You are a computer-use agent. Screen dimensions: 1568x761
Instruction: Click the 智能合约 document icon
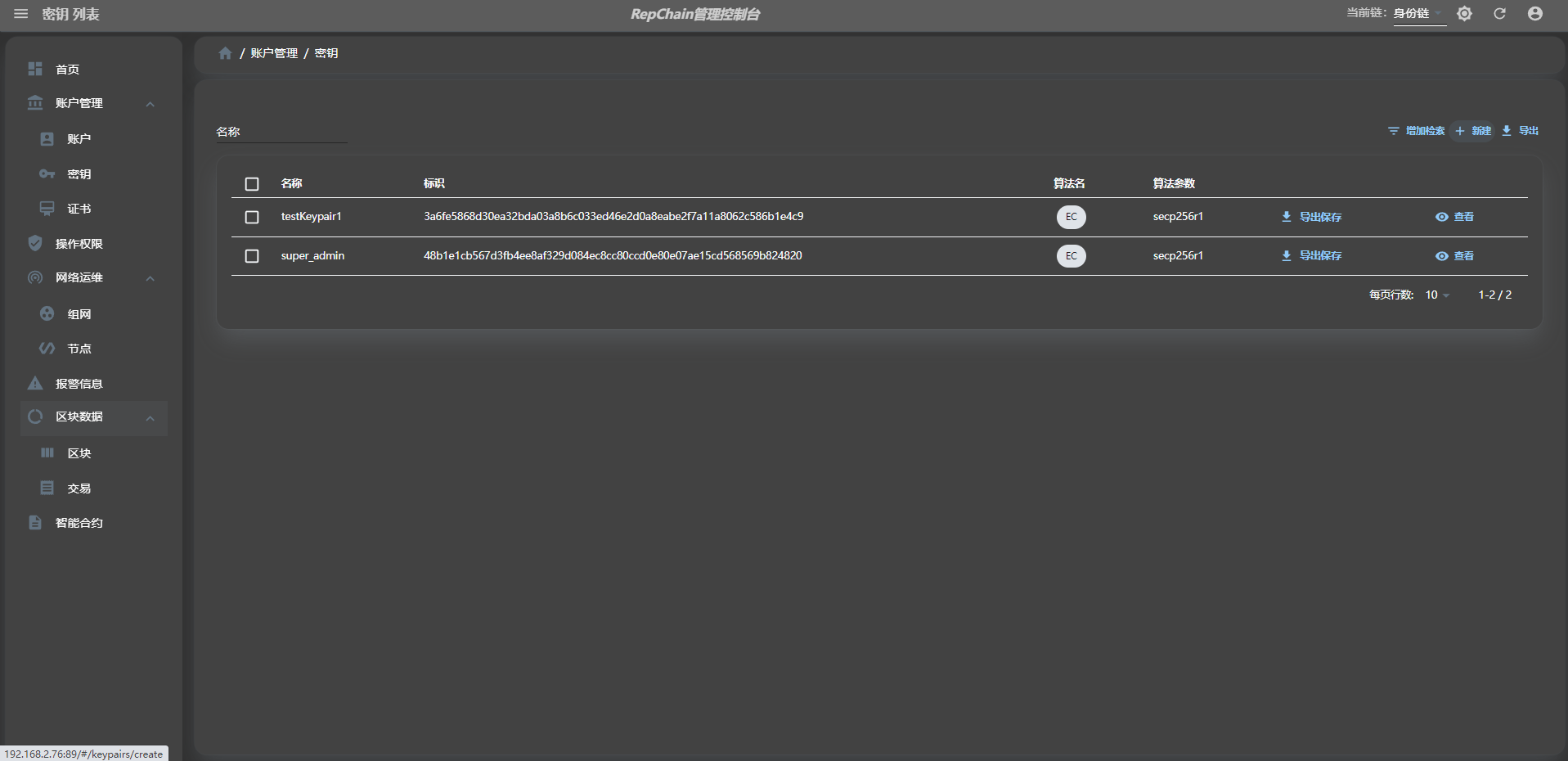[x=35, y=522]
